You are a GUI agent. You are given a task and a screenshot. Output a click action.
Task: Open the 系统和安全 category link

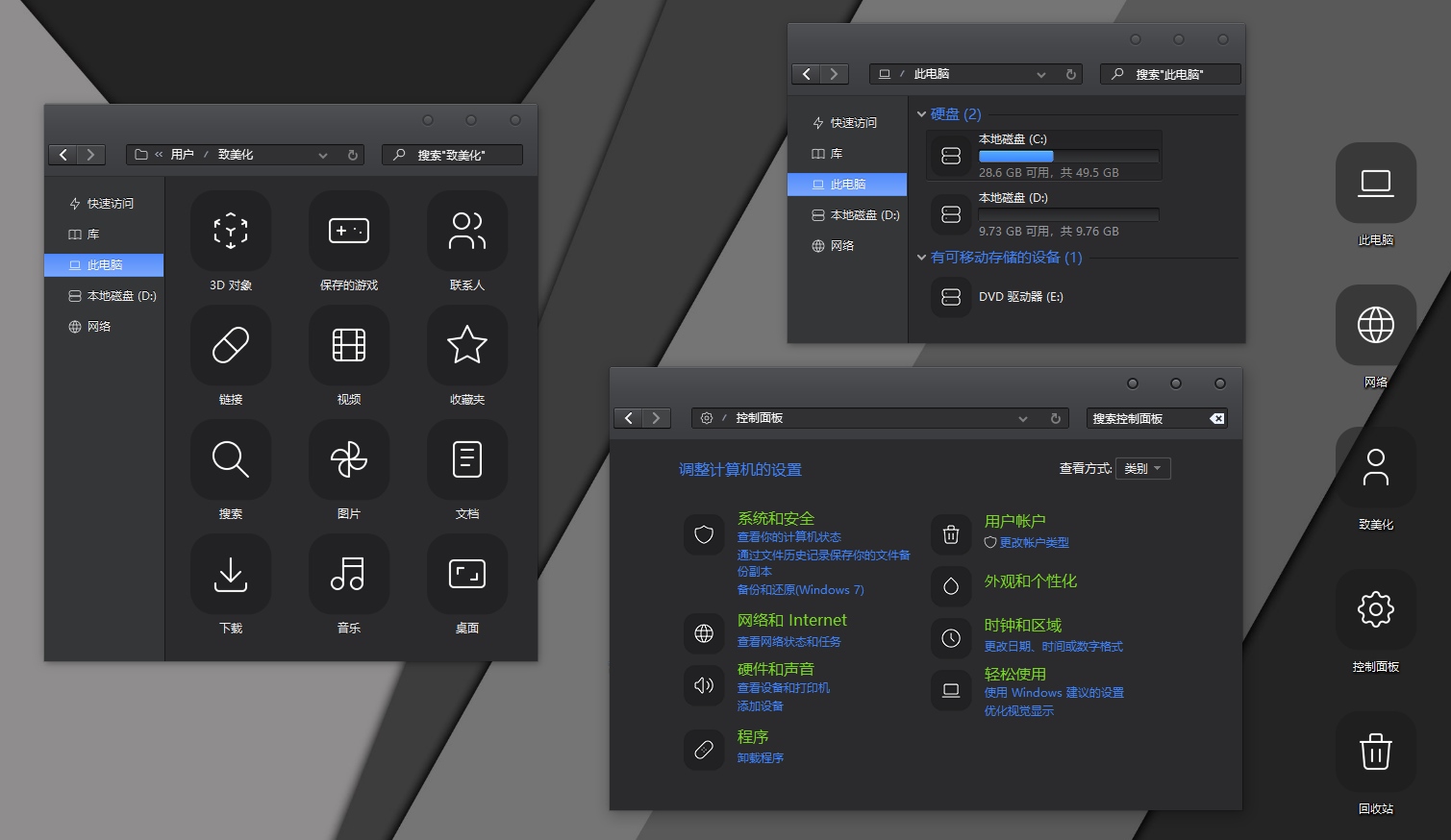point(775,518)
